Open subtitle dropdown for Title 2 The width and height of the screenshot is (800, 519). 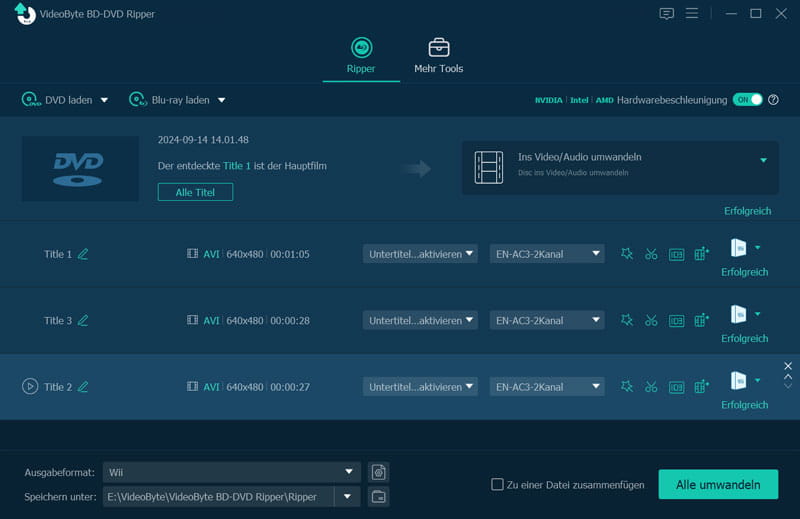[x=420, y=386]
